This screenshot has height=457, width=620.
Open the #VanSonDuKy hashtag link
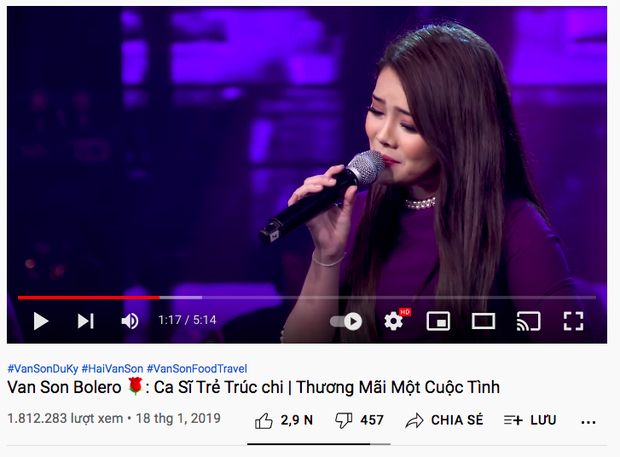pos(43,369)
